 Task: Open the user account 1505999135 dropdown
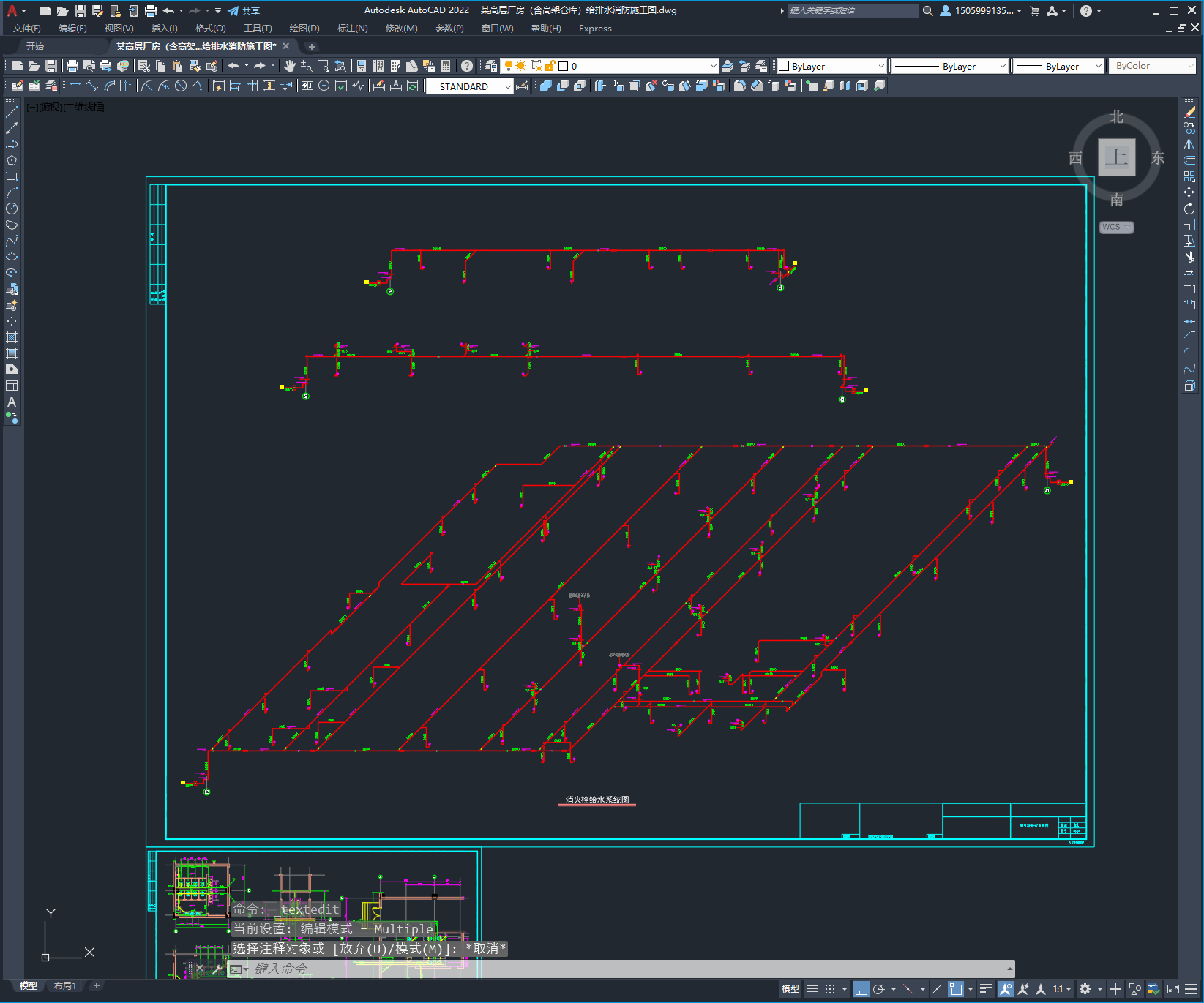pyautogui.click(x=981, y=10)
